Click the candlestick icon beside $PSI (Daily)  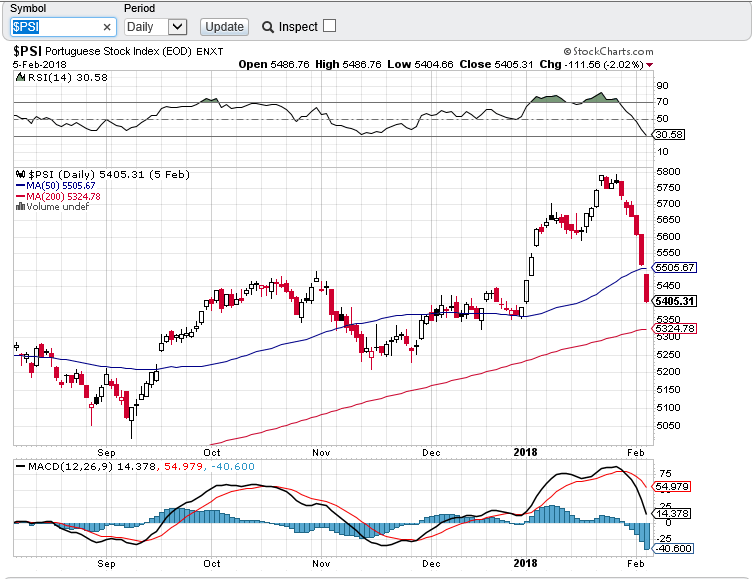20,174
